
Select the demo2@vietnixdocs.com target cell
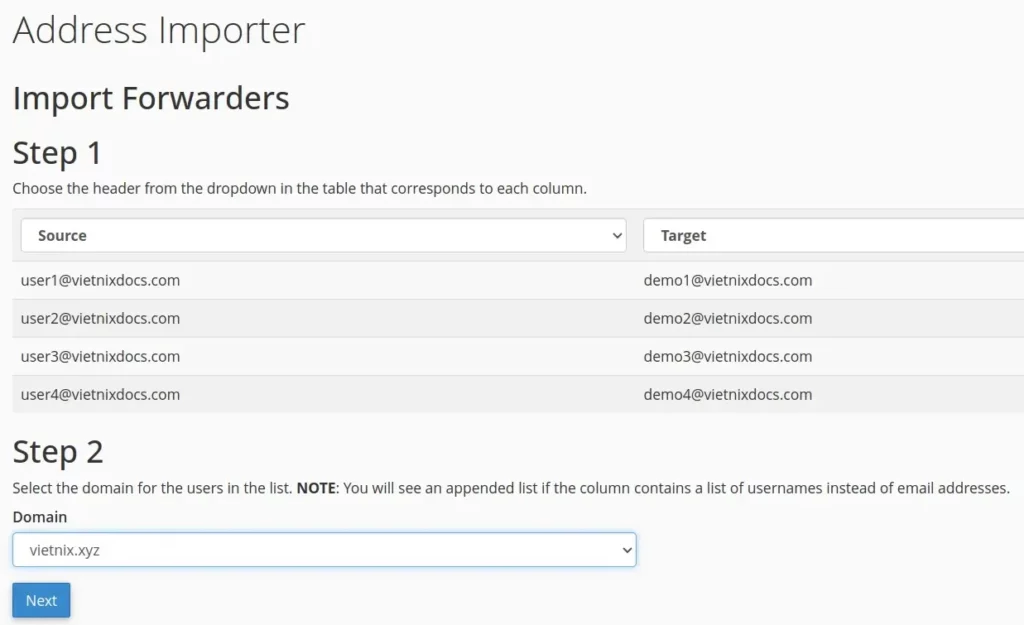pos(727,318)
